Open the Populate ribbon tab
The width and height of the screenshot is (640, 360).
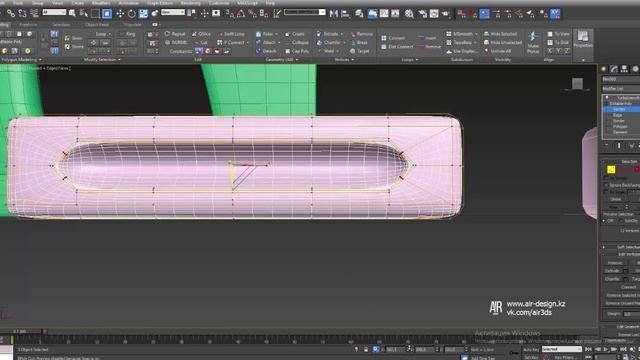(x=133, y=24)
